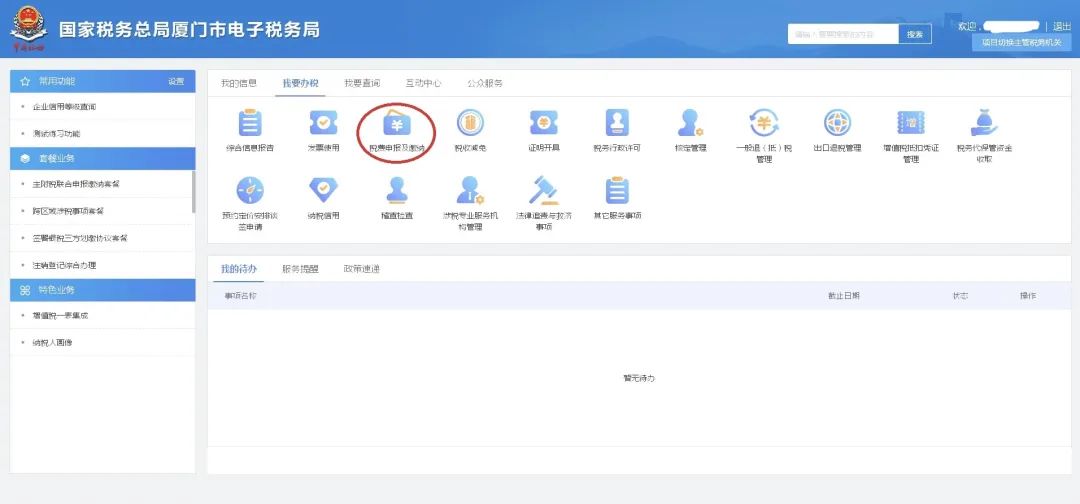Click the 退出 logout link
Screen dimensions: 1080x504
point(1062,26)
